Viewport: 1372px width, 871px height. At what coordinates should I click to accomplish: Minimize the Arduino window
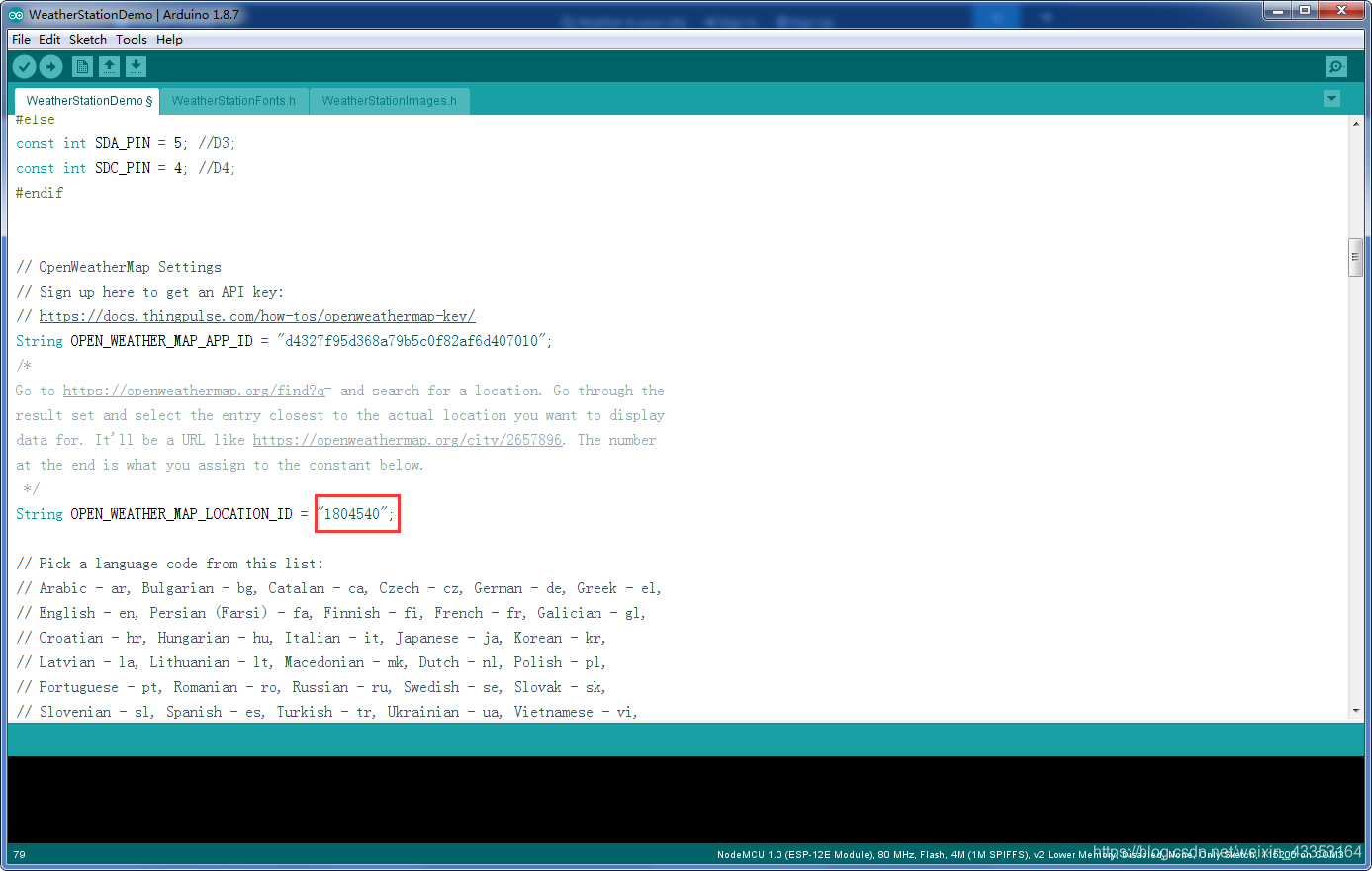click(x=1278, y=11)
